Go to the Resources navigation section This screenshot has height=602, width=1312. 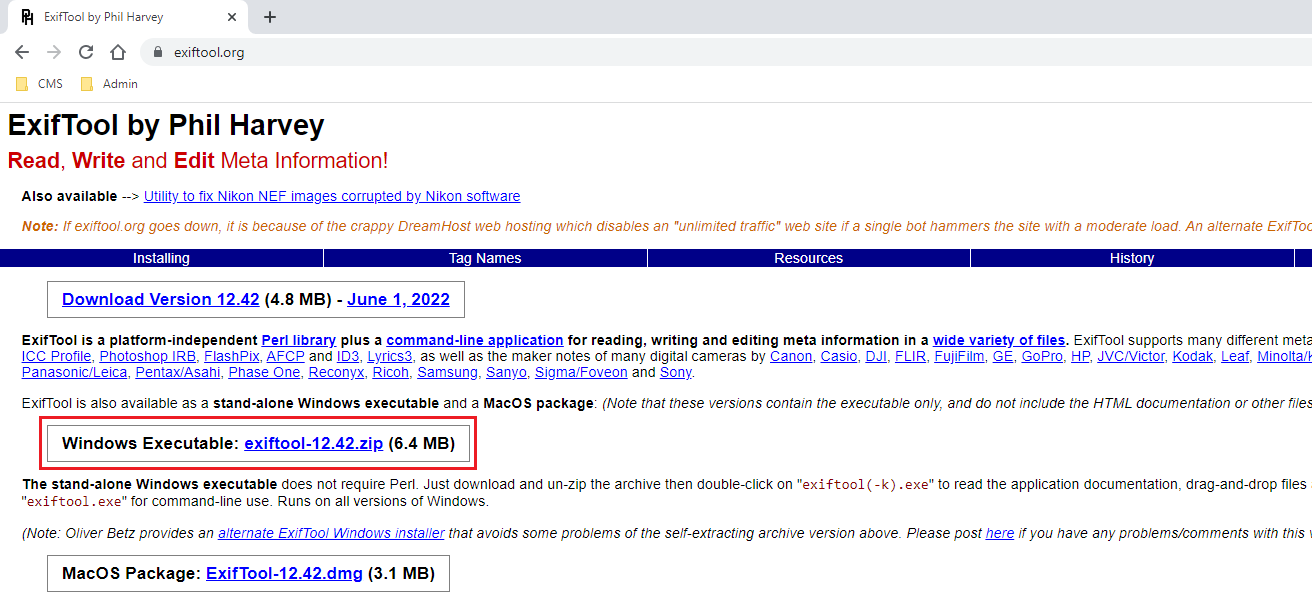pyautogui.click(x=808, y=258)
